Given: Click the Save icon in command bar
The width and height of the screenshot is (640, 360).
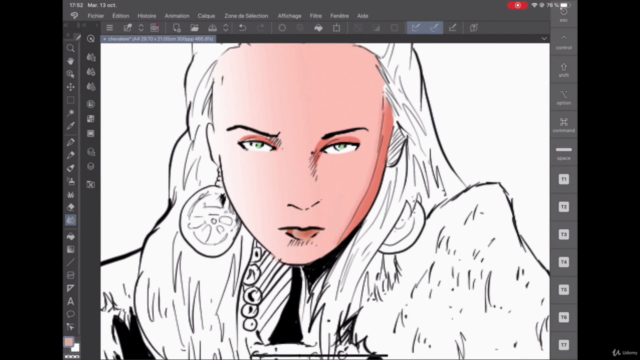Looking at the screenshot, I should point(212,28).
